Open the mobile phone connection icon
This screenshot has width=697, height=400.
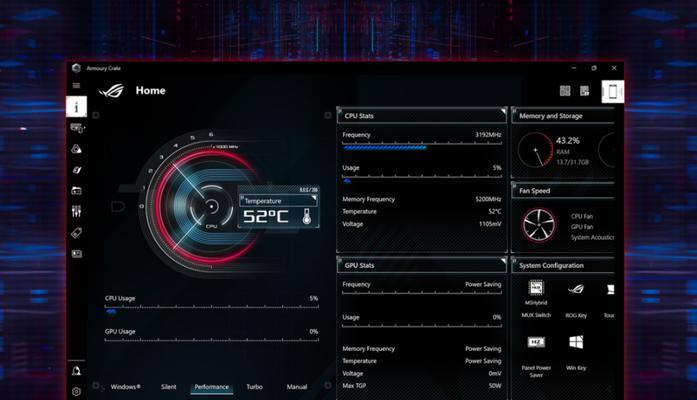(613, 92)
